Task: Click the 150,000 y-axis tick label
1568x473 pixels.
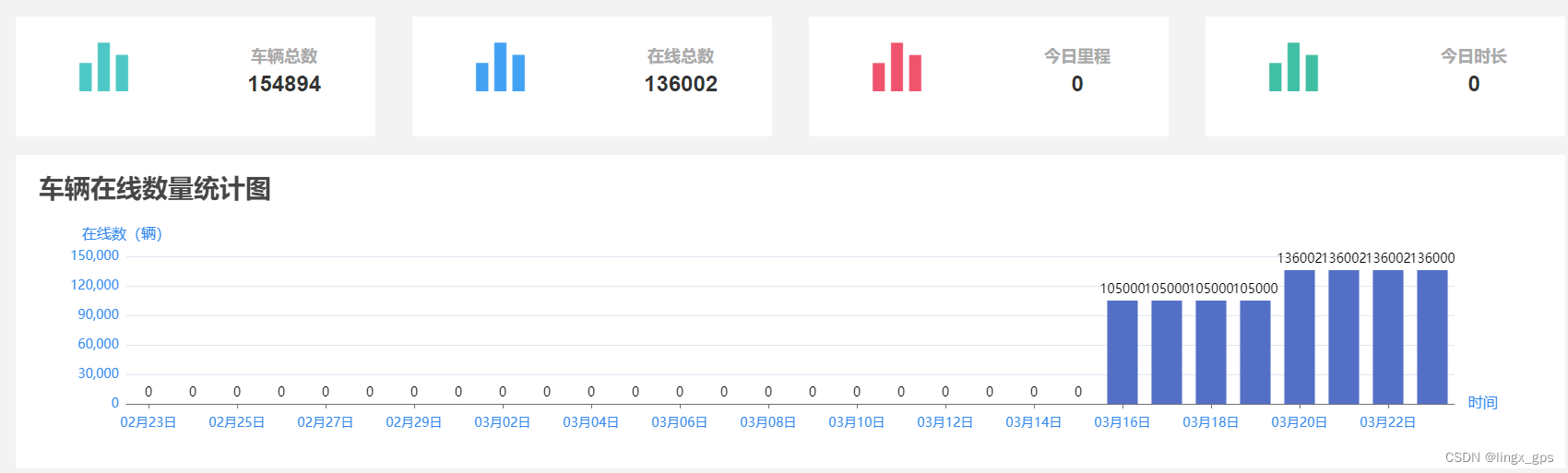Action: coord(95,255)
